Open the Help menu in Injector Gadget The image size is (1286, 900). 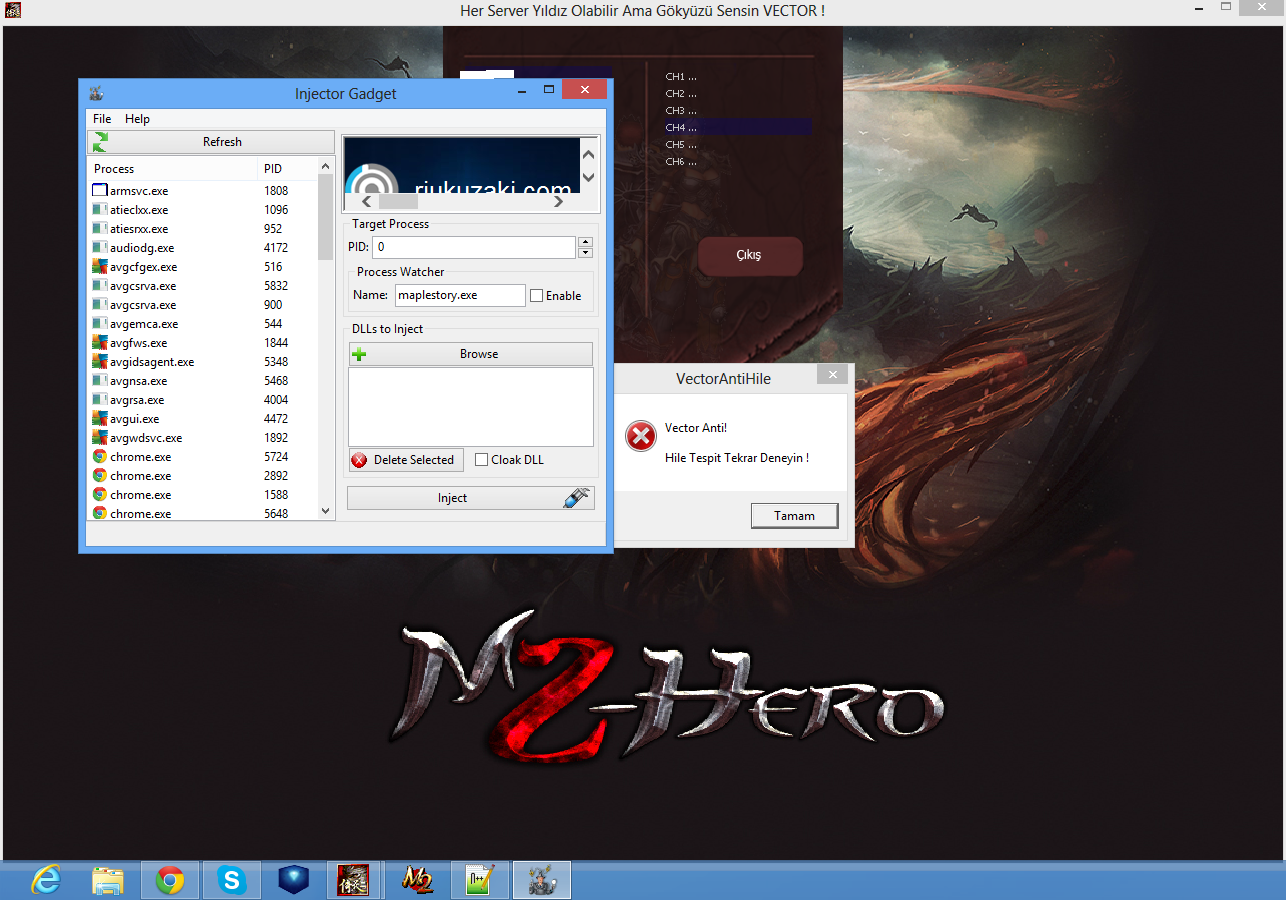click(x=137, y=119)
